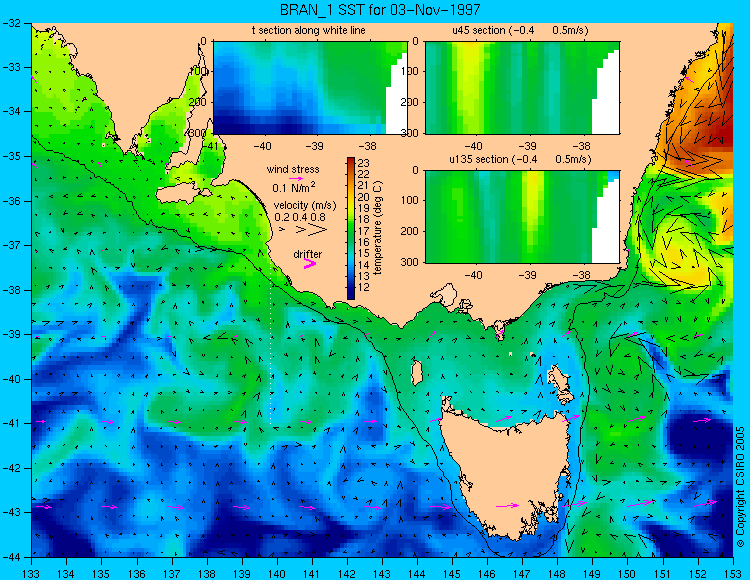Click the colorbar tick label 18
This screenshot has height=580, width=750.
pos(364,219)
